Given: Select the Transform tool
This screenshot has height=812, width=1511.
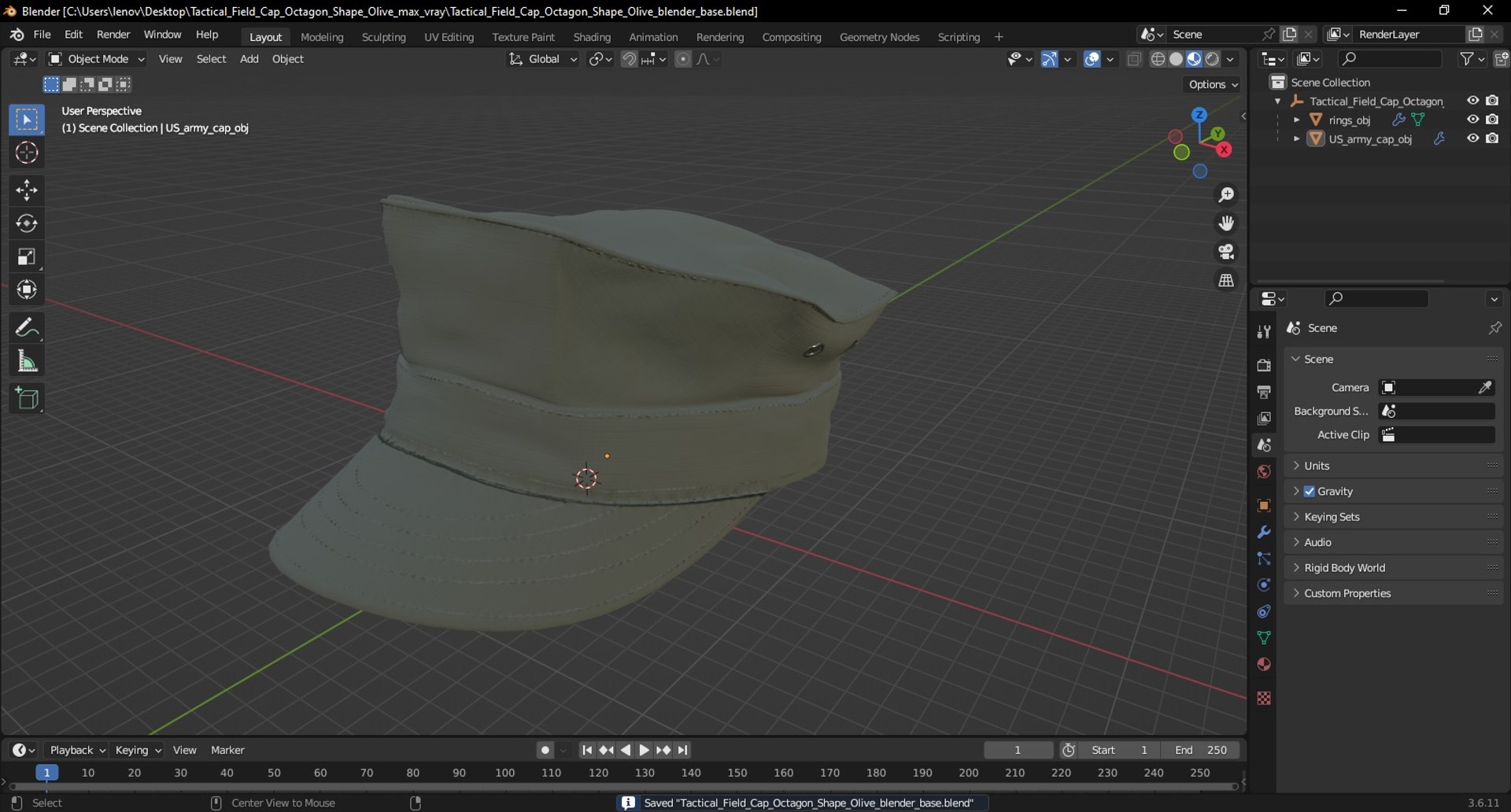Looking at the screenshot, I should pos(27,290).
